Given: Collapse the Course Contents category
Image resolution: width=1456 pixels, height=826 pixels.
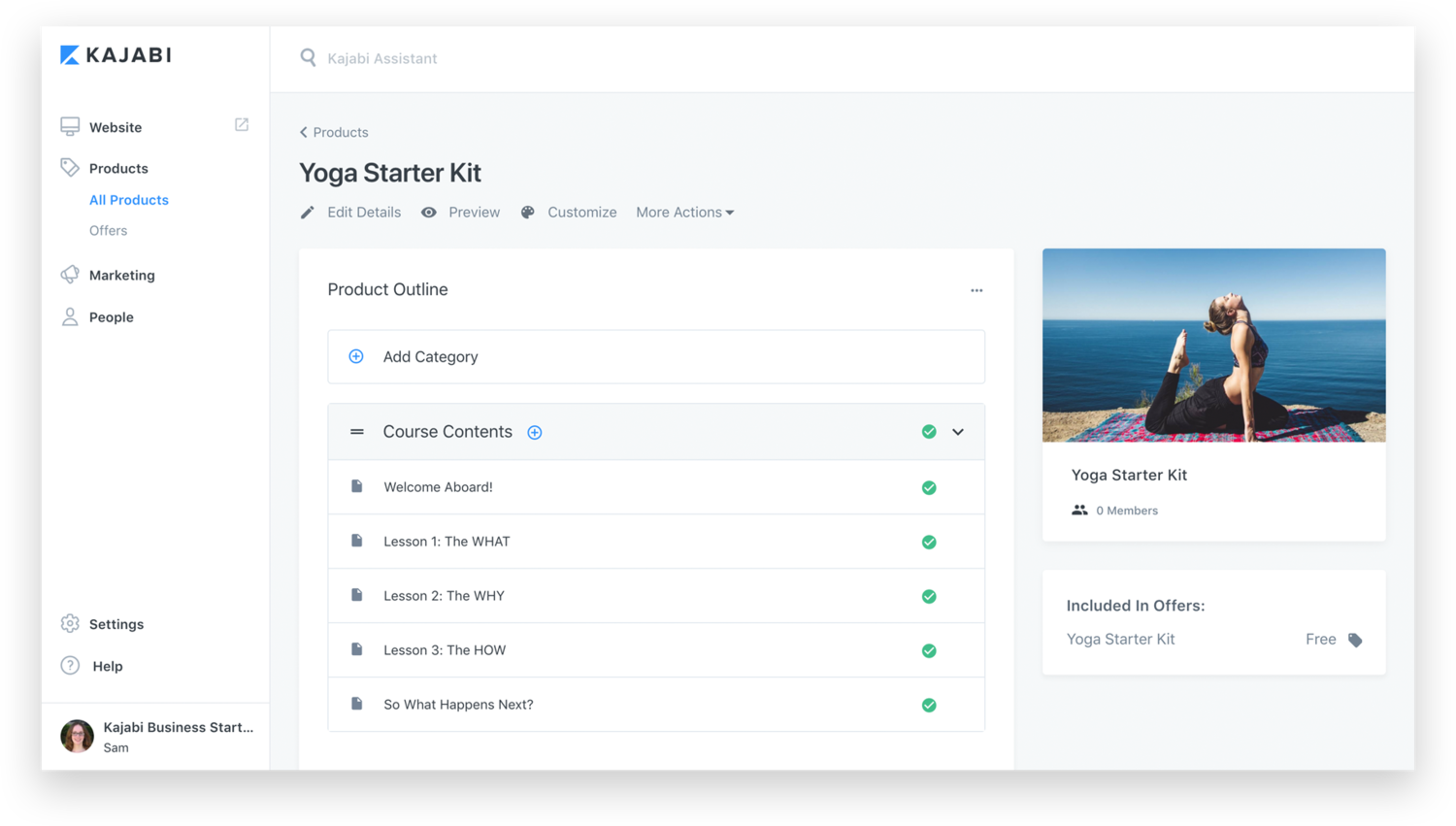Looking at the screenshot, I should coord(958,432).
